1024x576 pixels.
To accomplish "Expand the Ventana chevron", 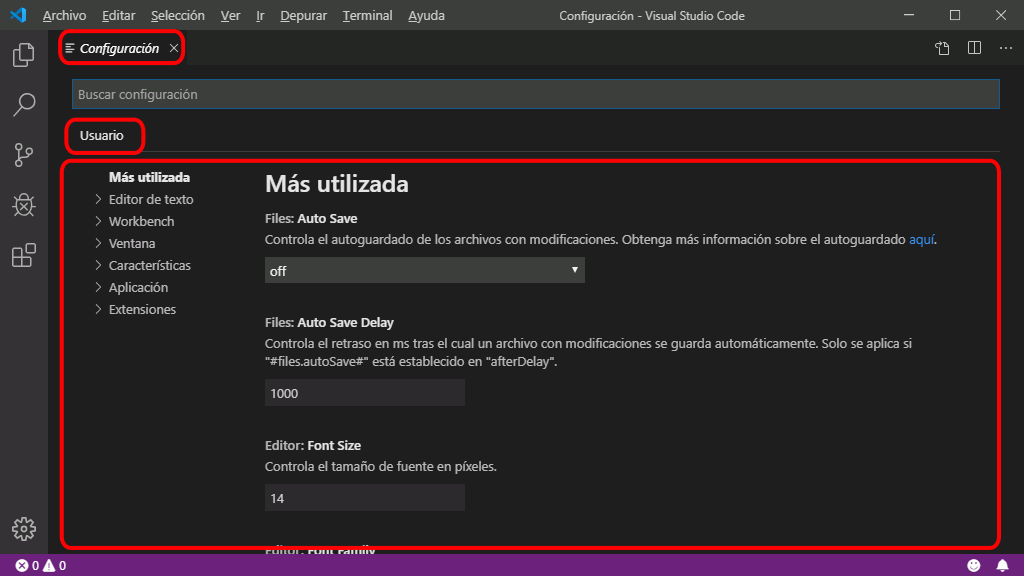I will click(98, 243).
